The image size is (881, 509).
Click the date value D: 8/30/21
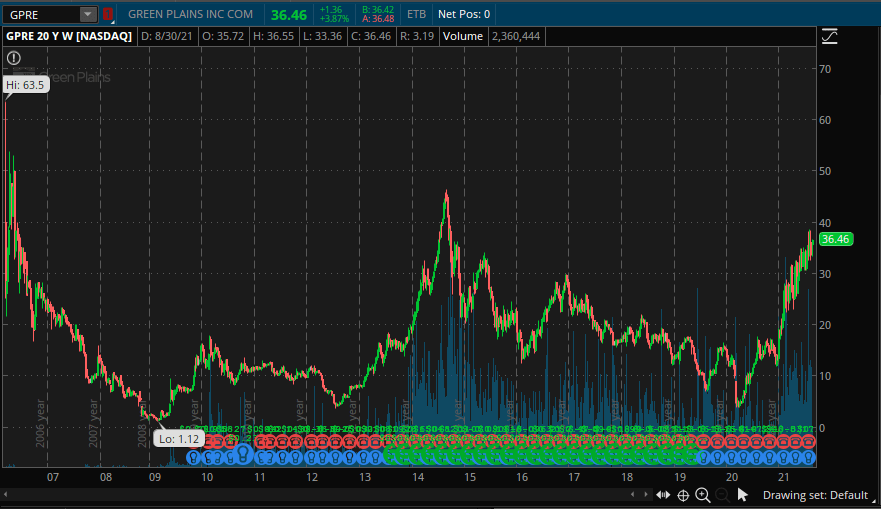166,36
